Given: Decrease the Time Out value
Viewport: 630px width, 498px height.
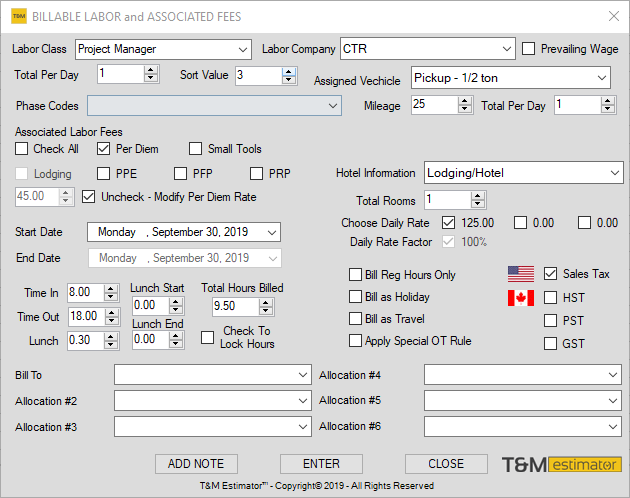Looking at the screenshot, I should coord(112,321).
